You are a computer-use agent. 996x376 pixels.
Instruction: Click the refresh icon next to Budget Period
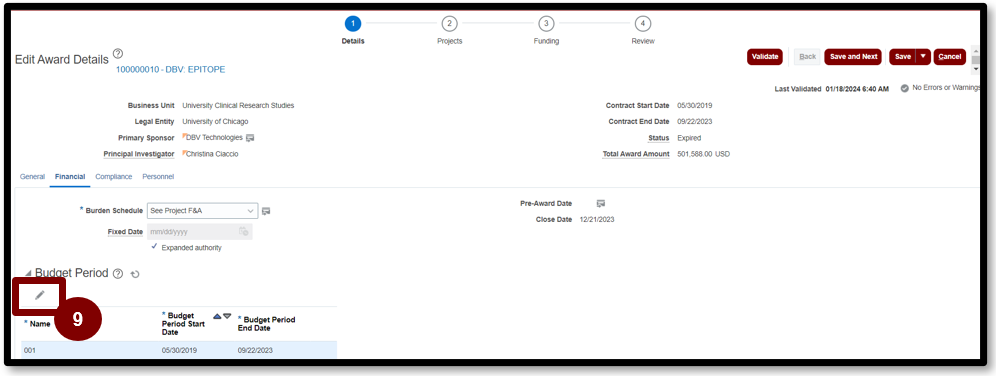coord(135,274)
